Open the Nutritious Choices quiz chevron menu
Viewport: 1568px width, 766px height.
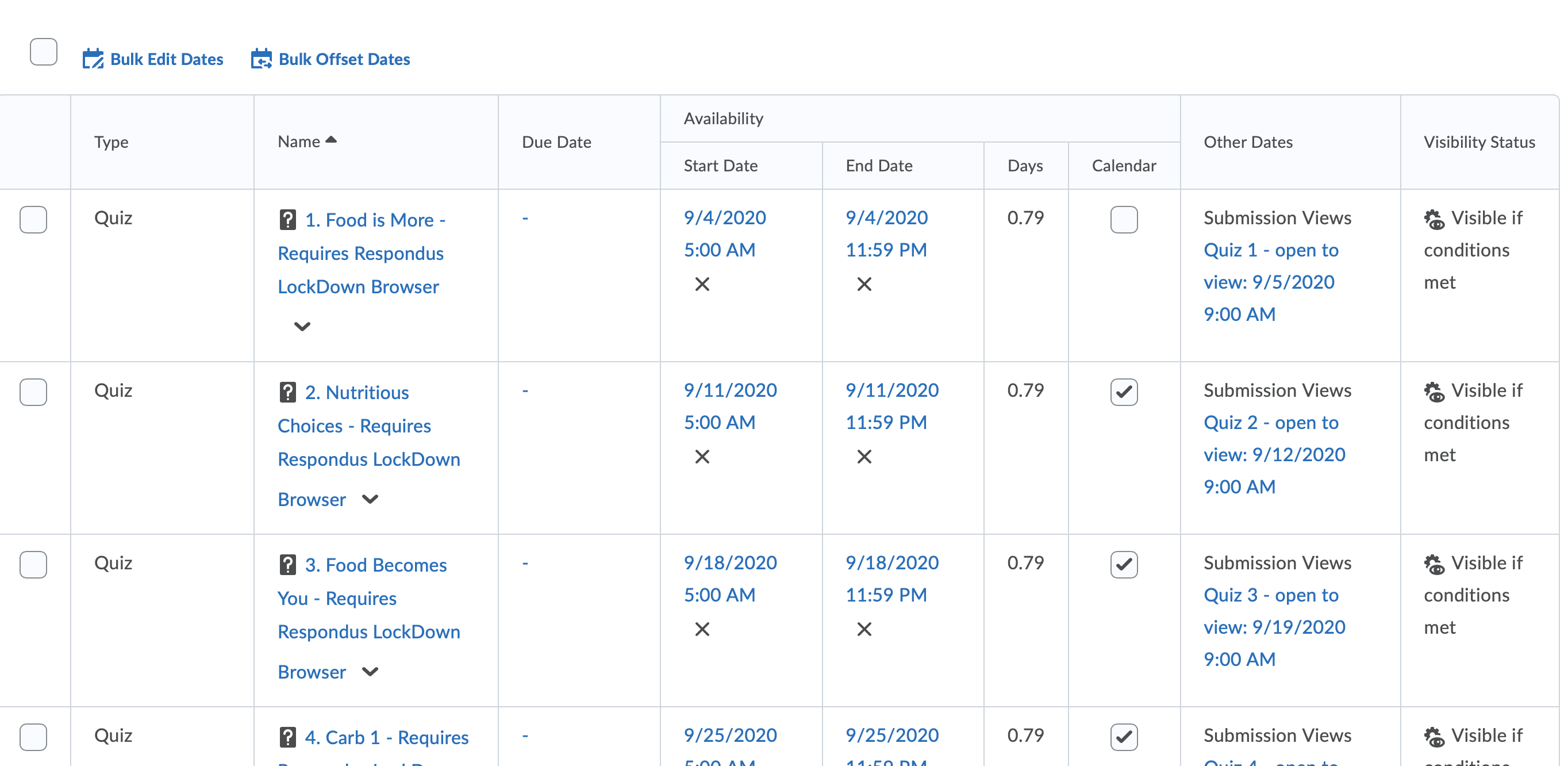pyautogui.click(x=370, y=499)
